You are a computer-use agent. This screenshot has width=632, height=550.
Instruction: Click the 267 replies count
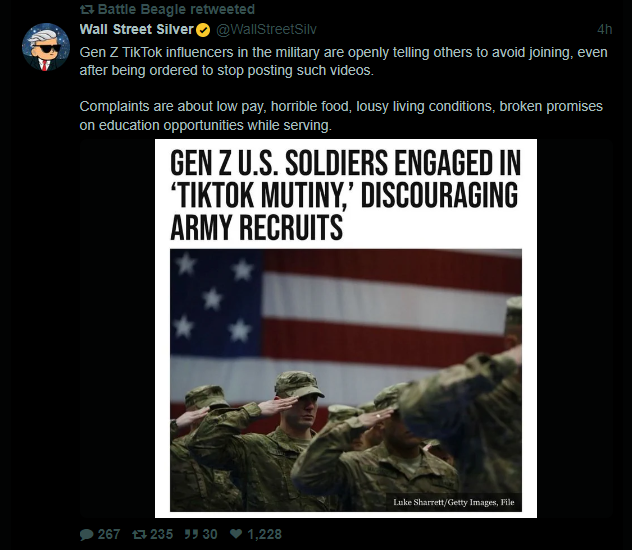coord(108,535)
